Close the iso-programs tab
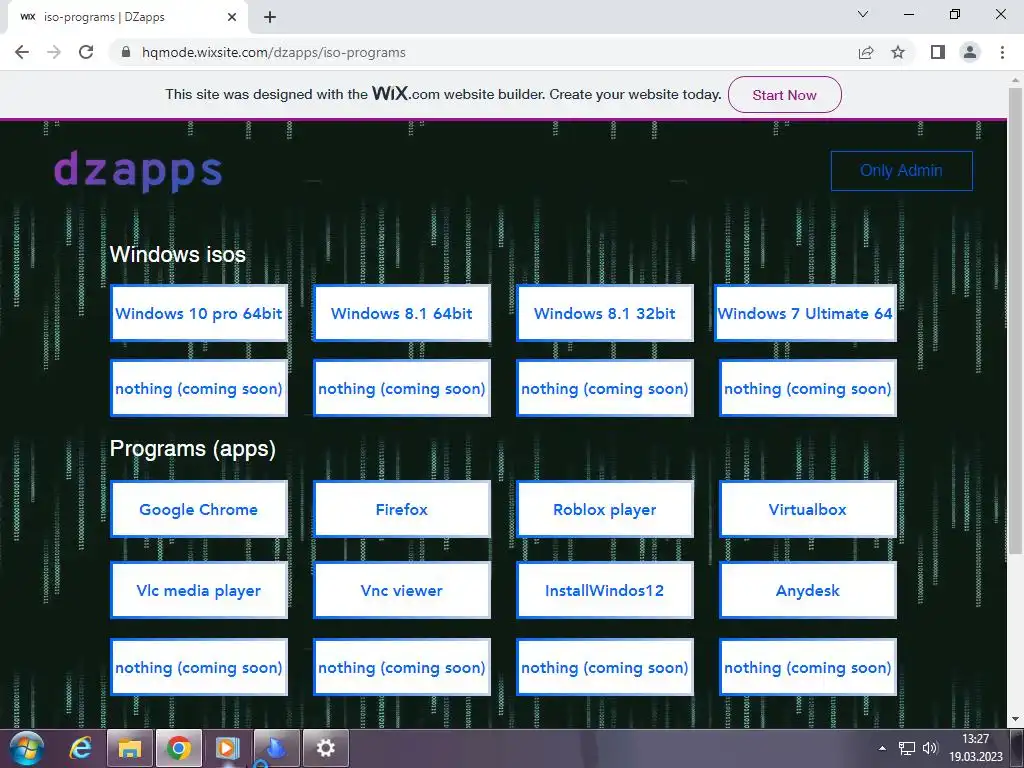This screenshot has width=1024, height=768. 232,17
